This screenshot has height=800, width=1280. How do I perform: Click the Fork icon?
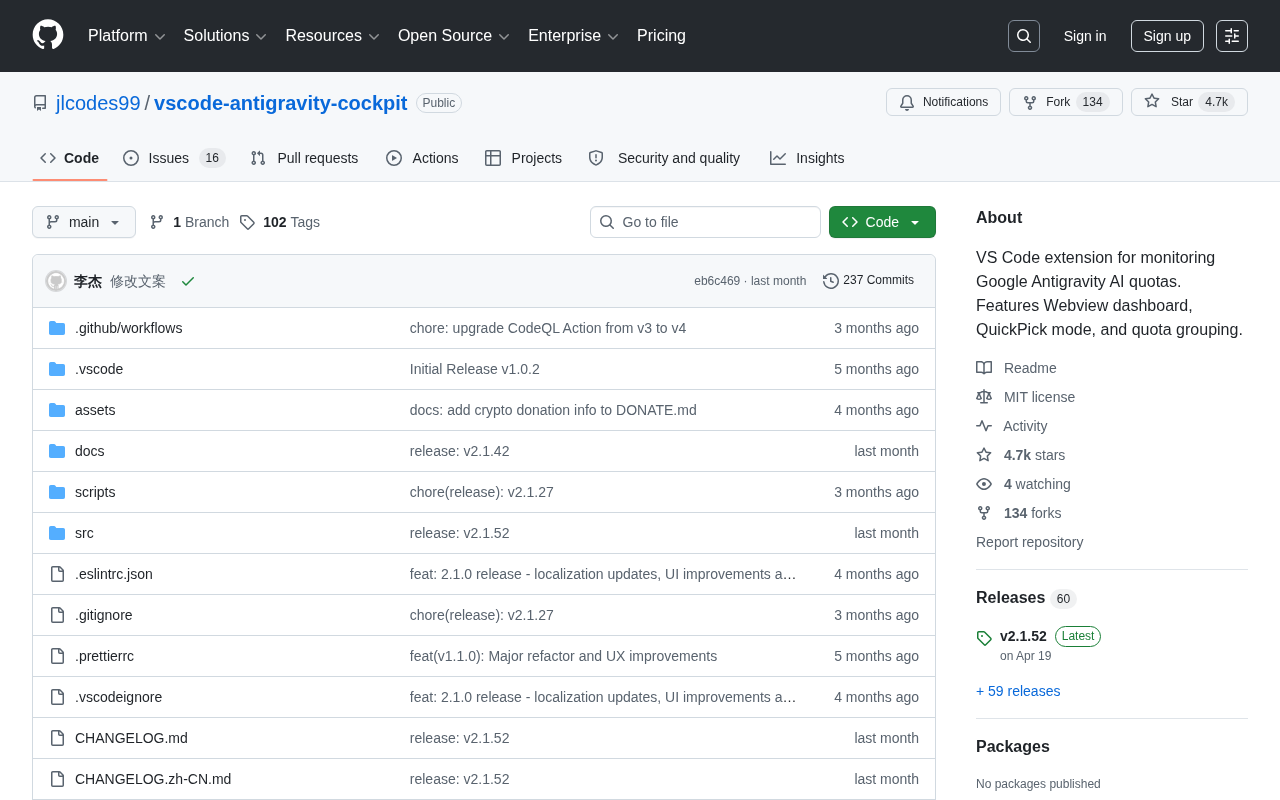(1030, 102)
